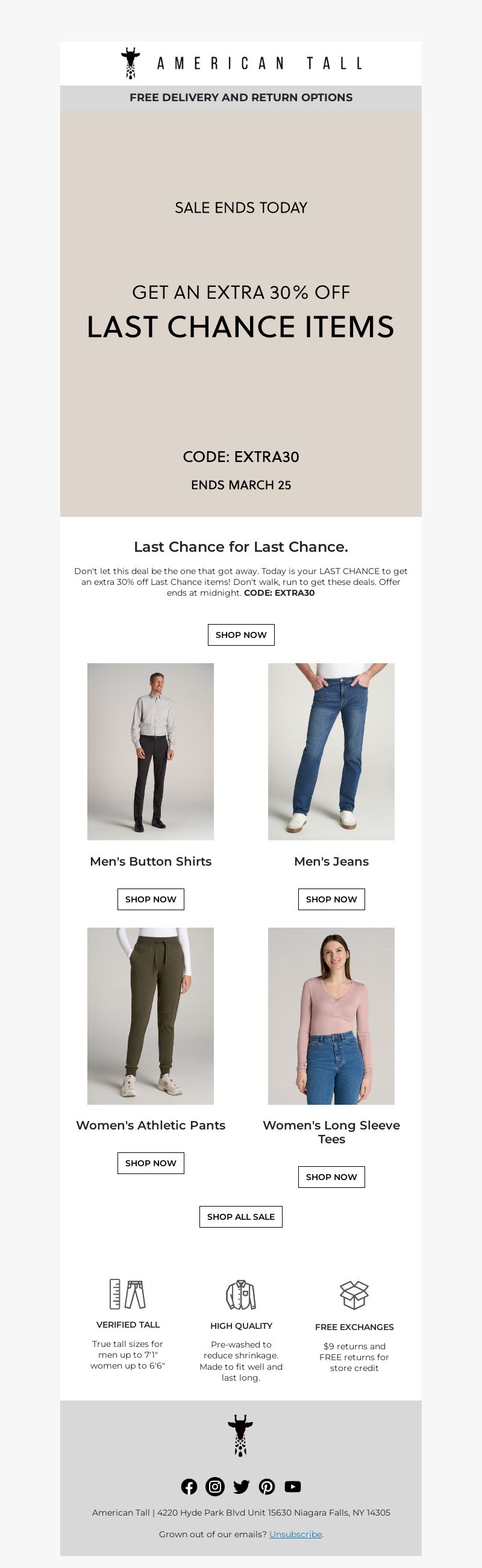Click Shop Now under Men's Jeans

[x=332, y=899]
